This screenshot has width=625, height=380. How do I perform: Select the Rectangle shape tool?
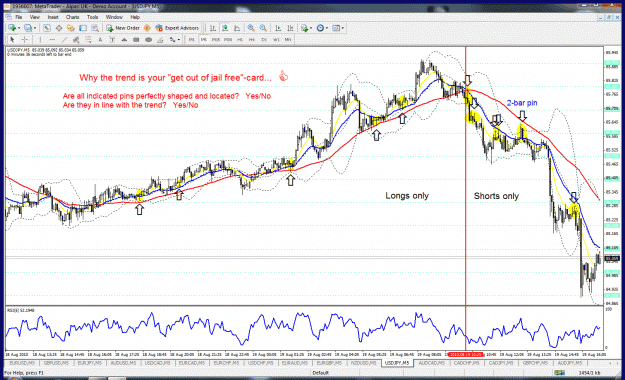[x=136, y=39]
